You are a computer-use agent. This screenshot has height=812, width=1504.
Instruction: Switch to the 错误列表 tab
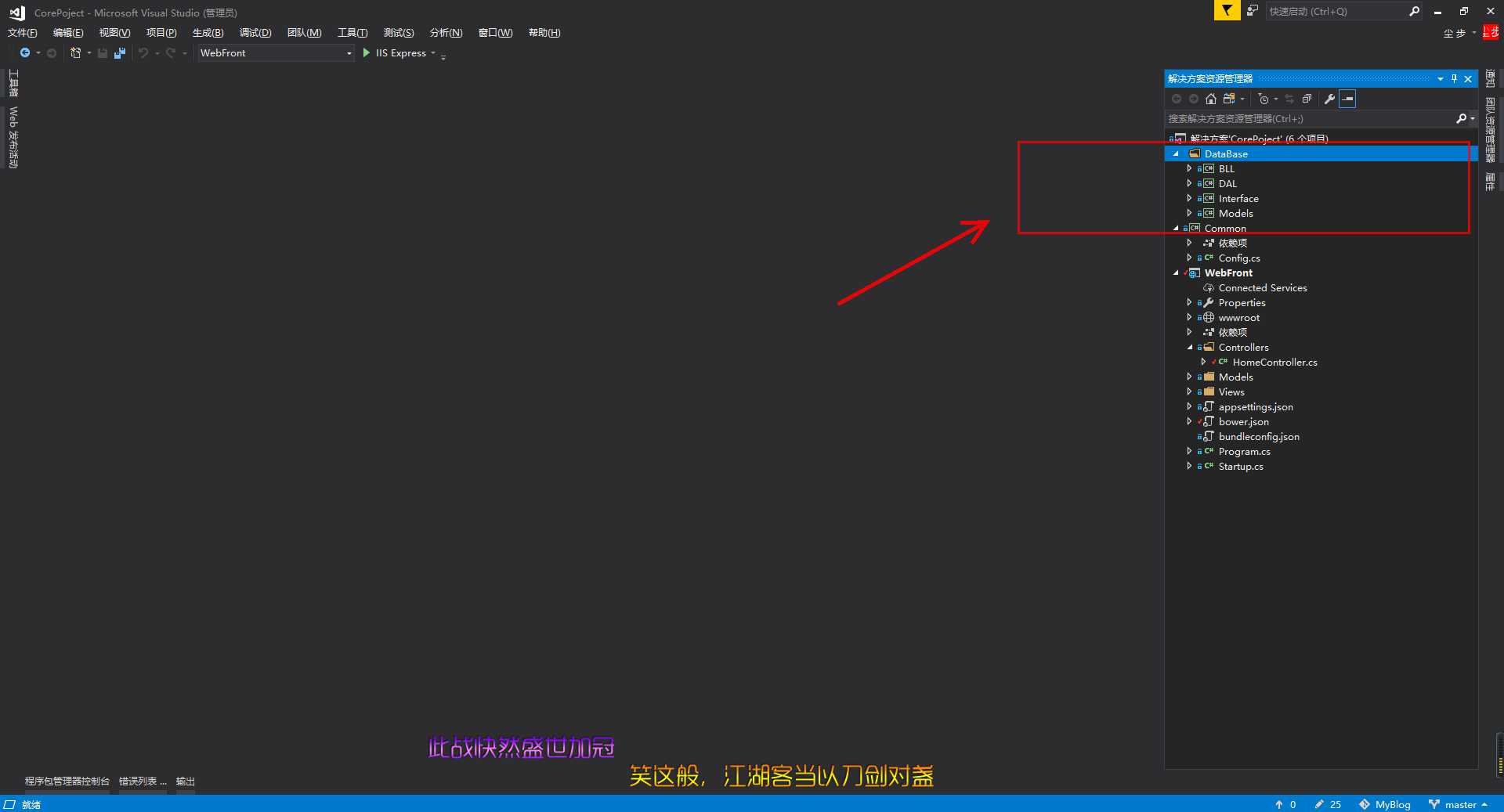[x=143, y=781]
